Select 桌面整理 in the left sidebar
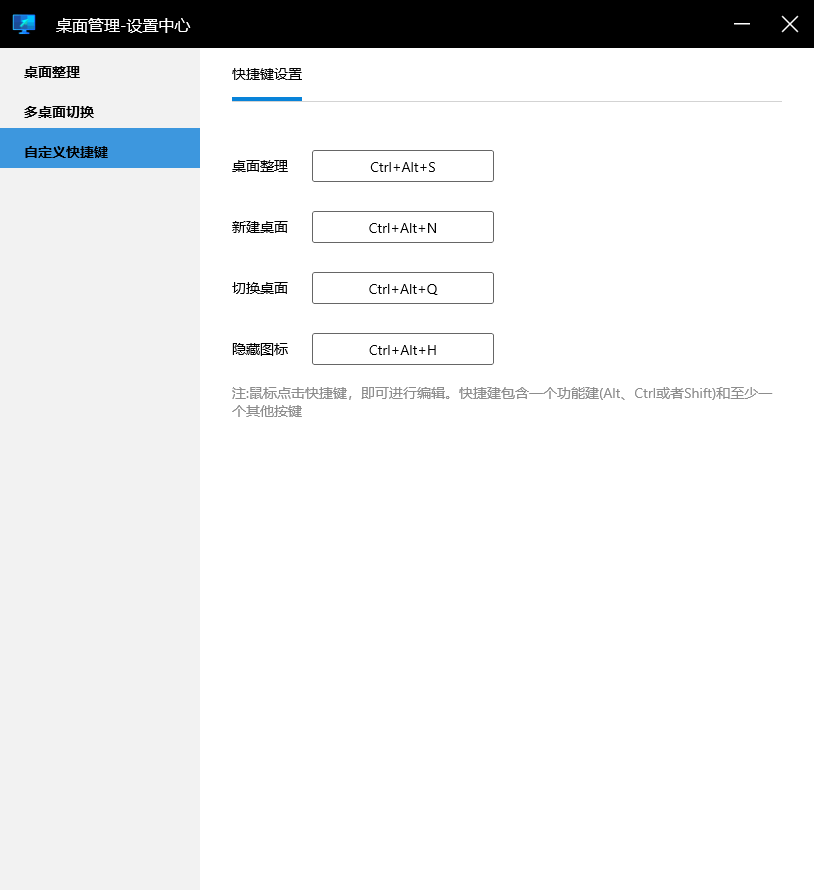The image size is (814, 890). coord(52,71)
